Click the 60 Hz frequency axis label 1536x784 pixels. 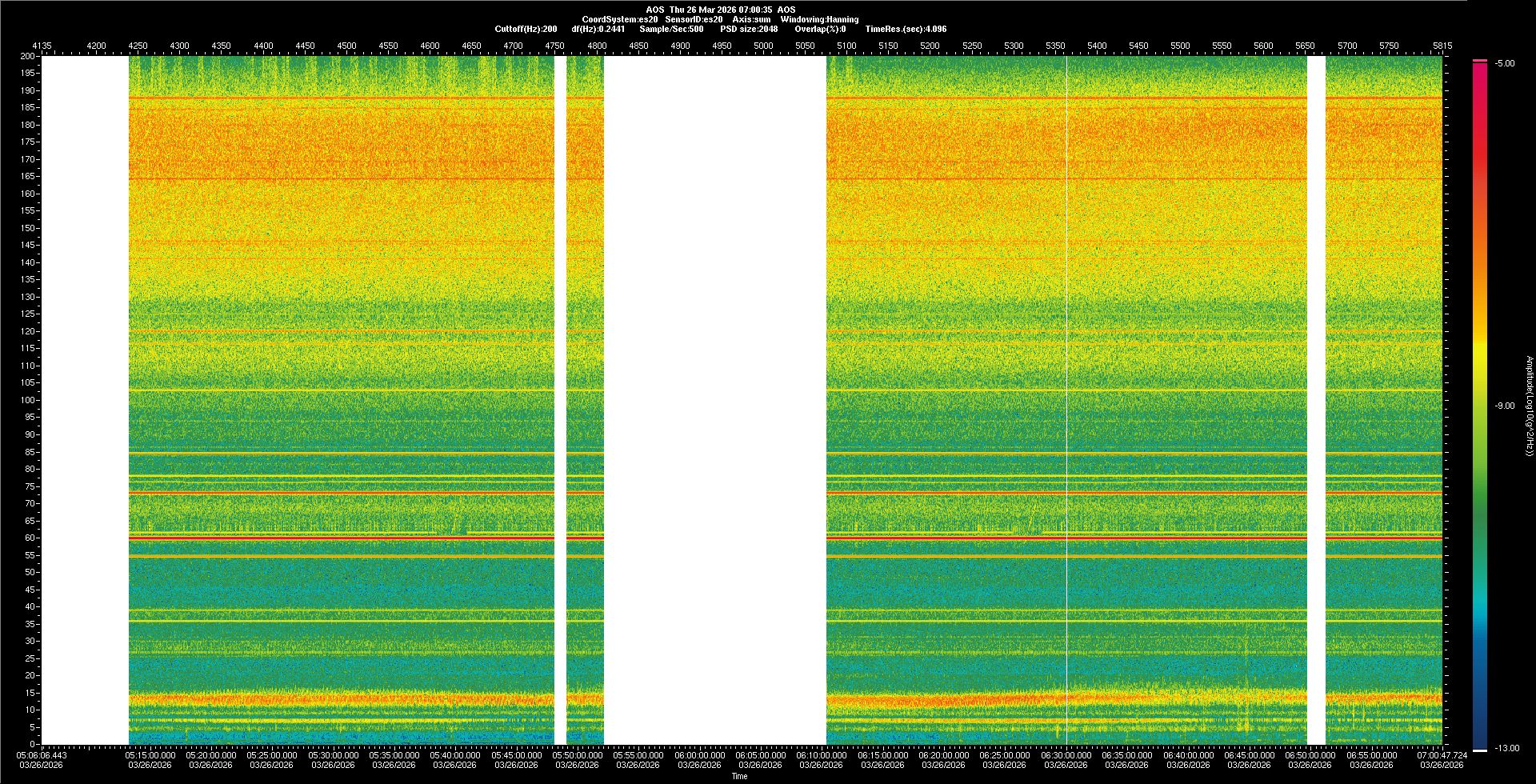pyautogui.click(x=30, y=538)
